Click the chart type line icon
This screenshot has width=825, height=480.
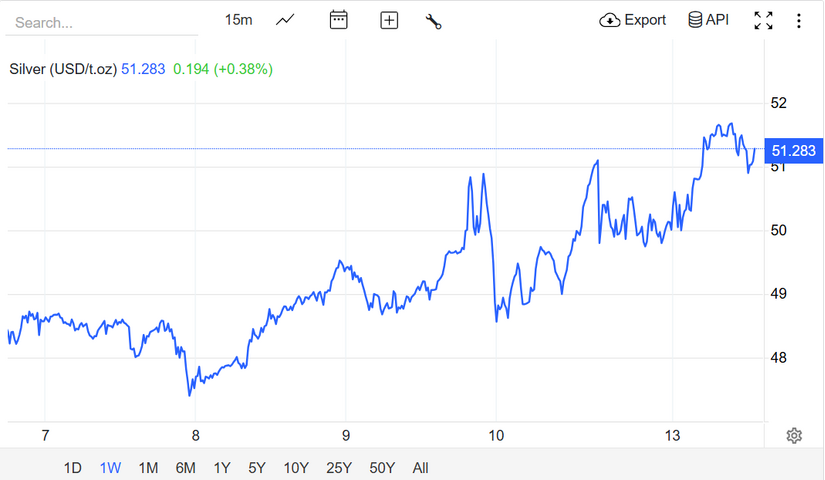pyautogui.click(x=286, y=20)
